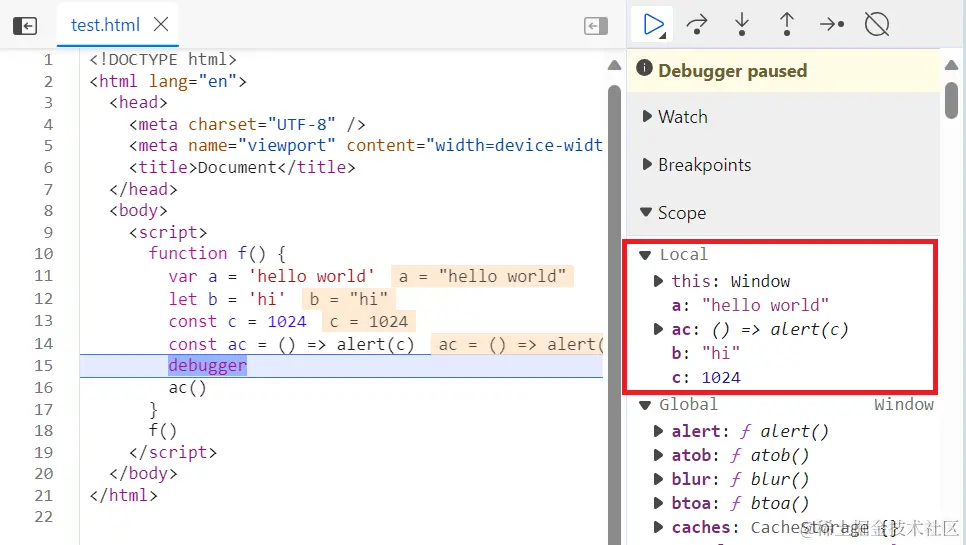Collapse the Local scope

coord(645,254)
